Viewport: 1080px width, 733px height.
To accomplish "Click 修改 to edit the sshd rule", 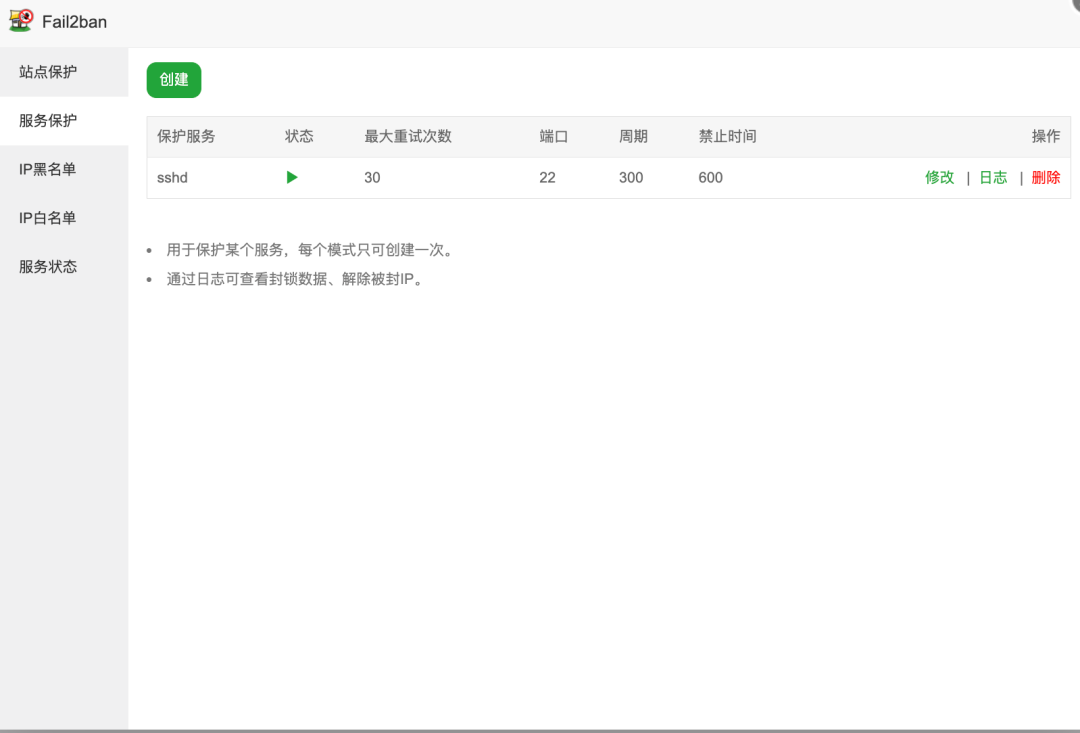I will tap(941, 177).
